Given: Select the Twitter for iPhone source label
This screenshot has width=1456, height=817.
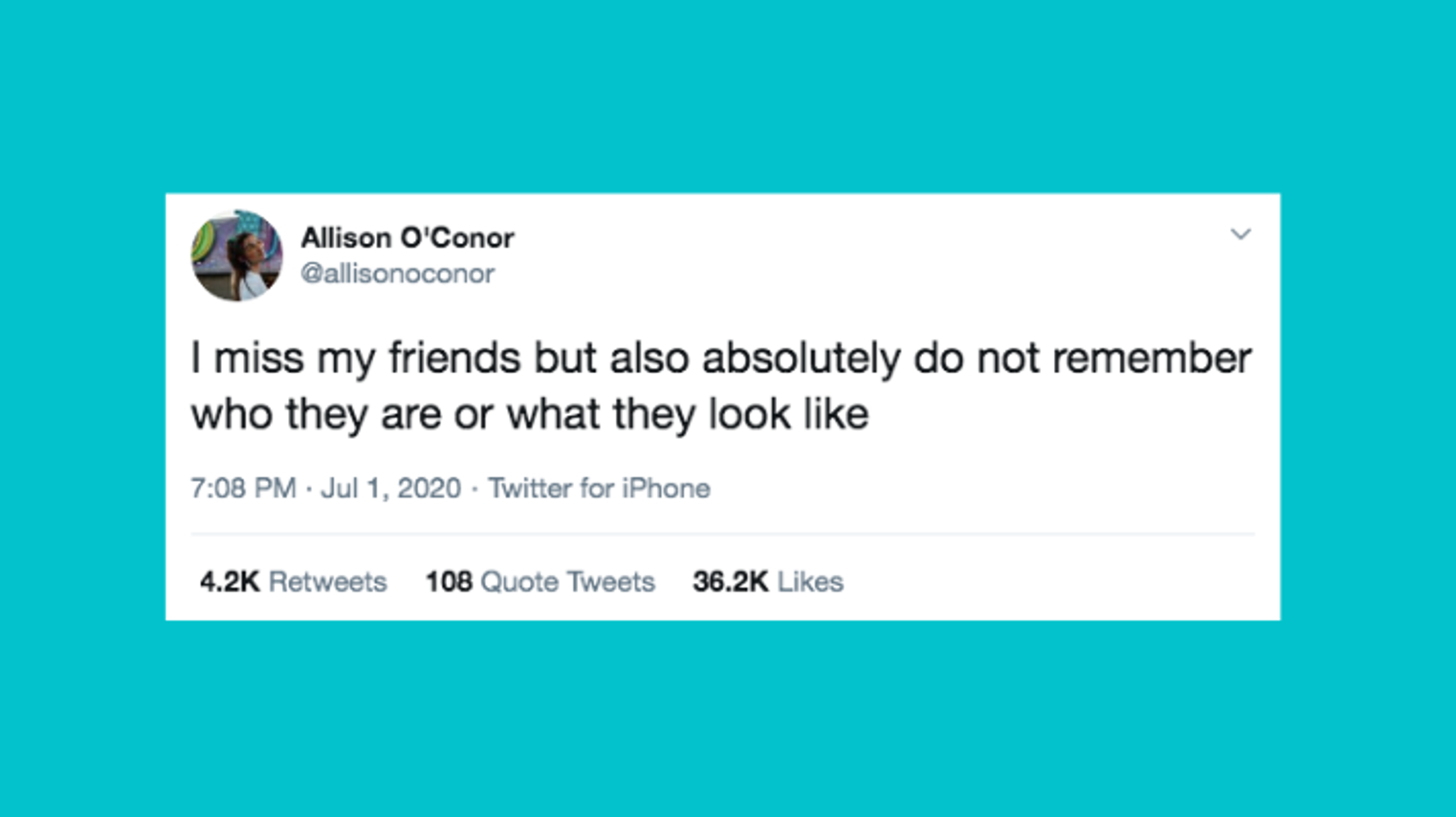Looking at the screenshot, I should tap(599, 487).
